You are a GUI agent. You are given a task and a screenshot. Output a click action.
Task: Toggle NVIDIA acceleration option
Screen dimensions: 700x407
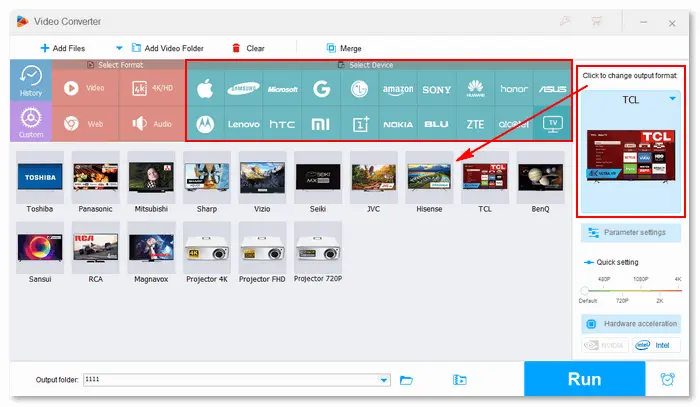[x=605, y=345]
